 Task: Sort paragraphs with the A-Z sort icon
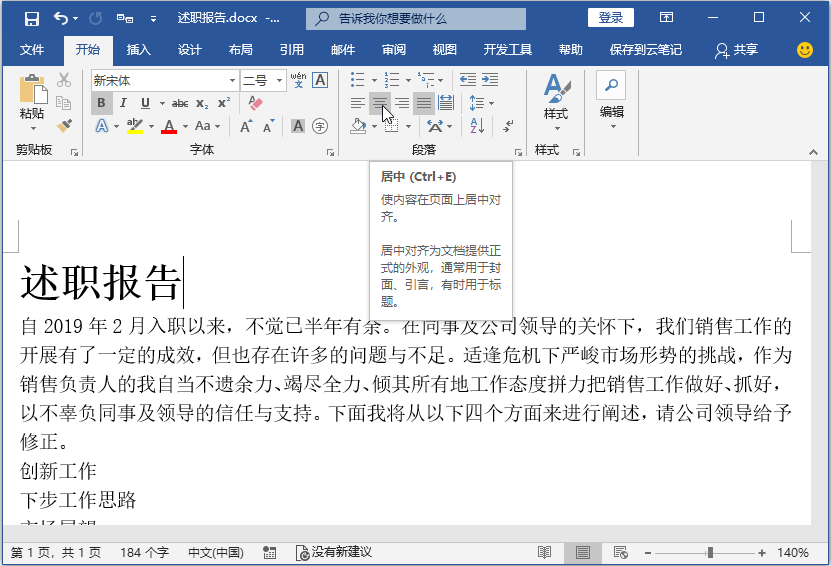click(477, 126)
